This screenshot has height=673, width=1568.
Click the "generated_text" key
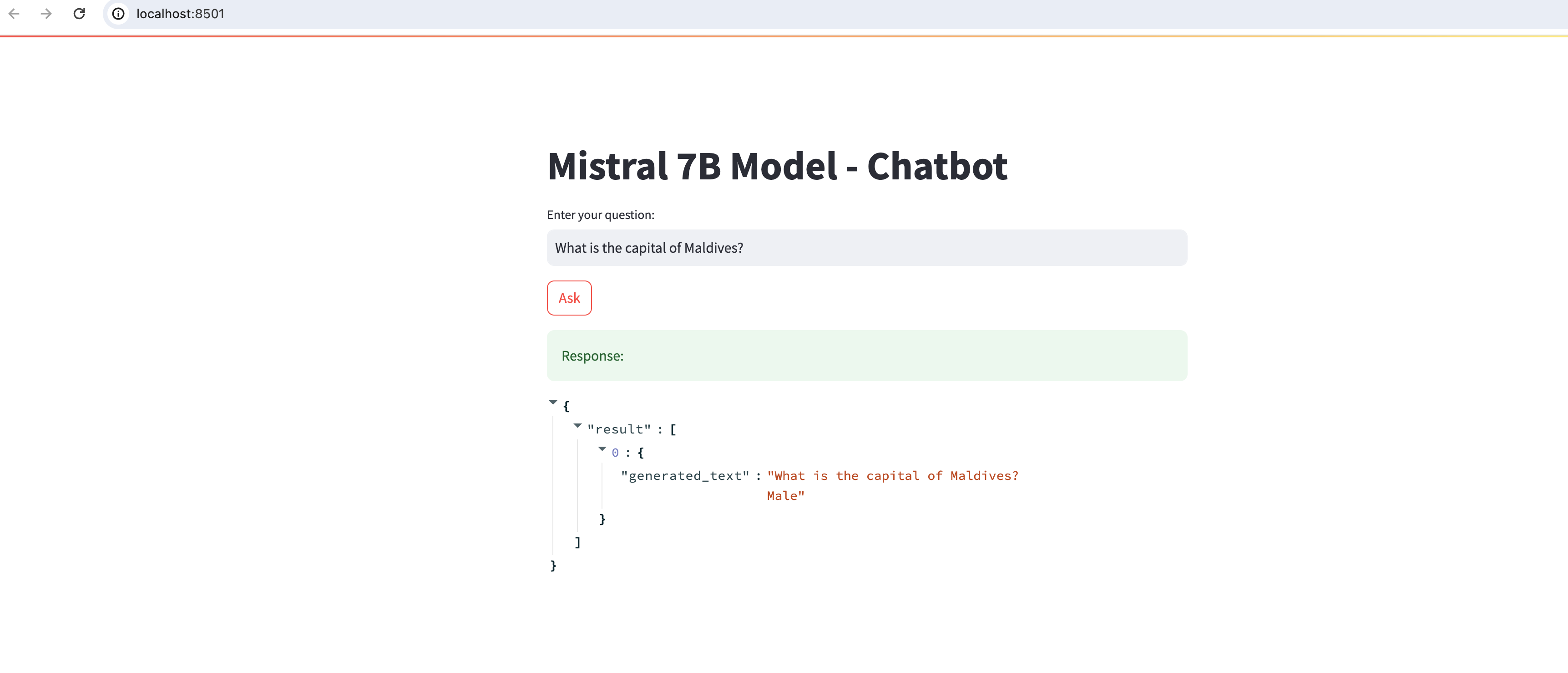click(x=685, y=476)
